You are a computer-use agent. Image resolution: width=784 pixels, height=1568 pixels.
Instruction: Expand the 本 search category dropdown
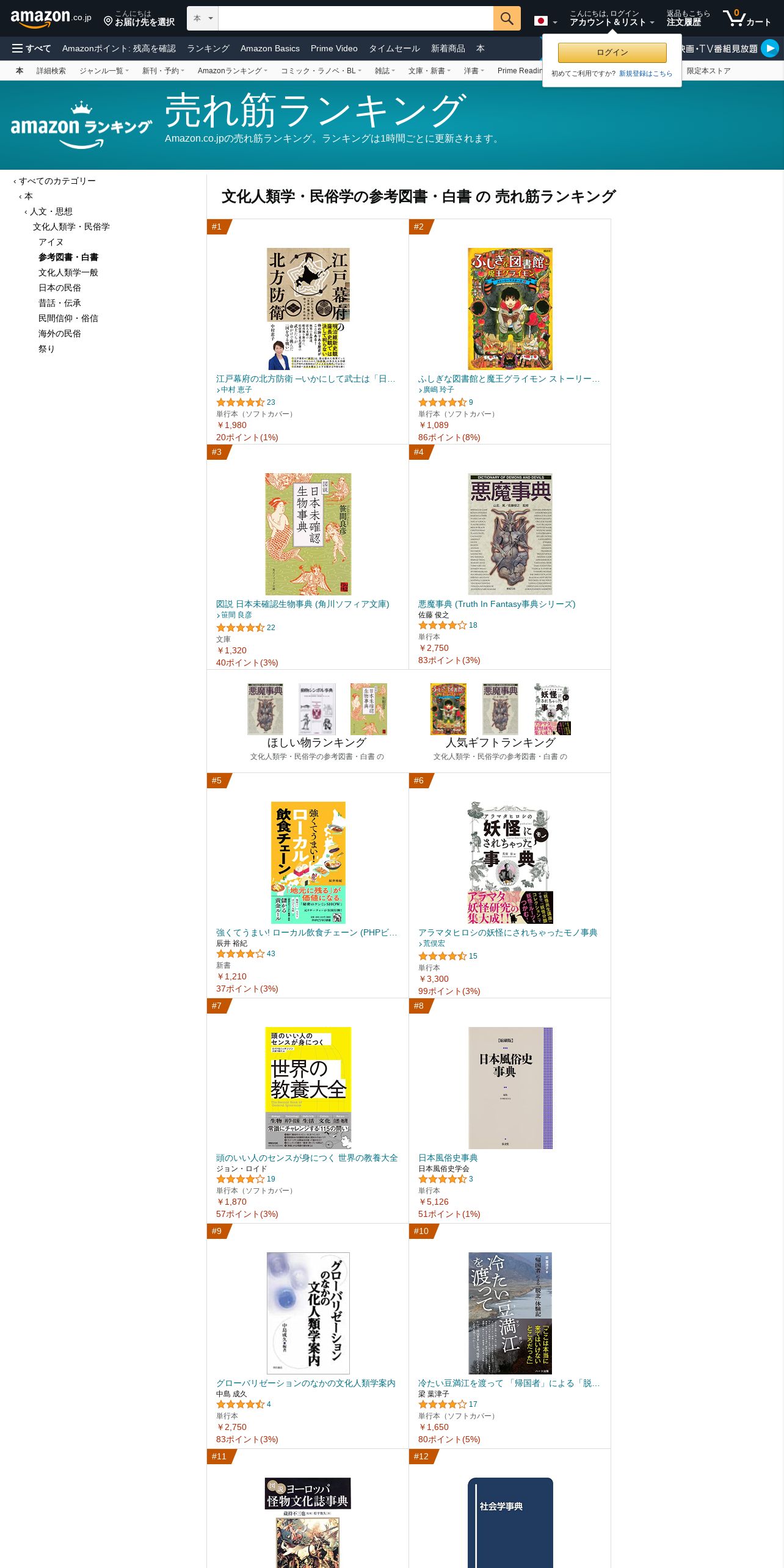tap(202, 18)
